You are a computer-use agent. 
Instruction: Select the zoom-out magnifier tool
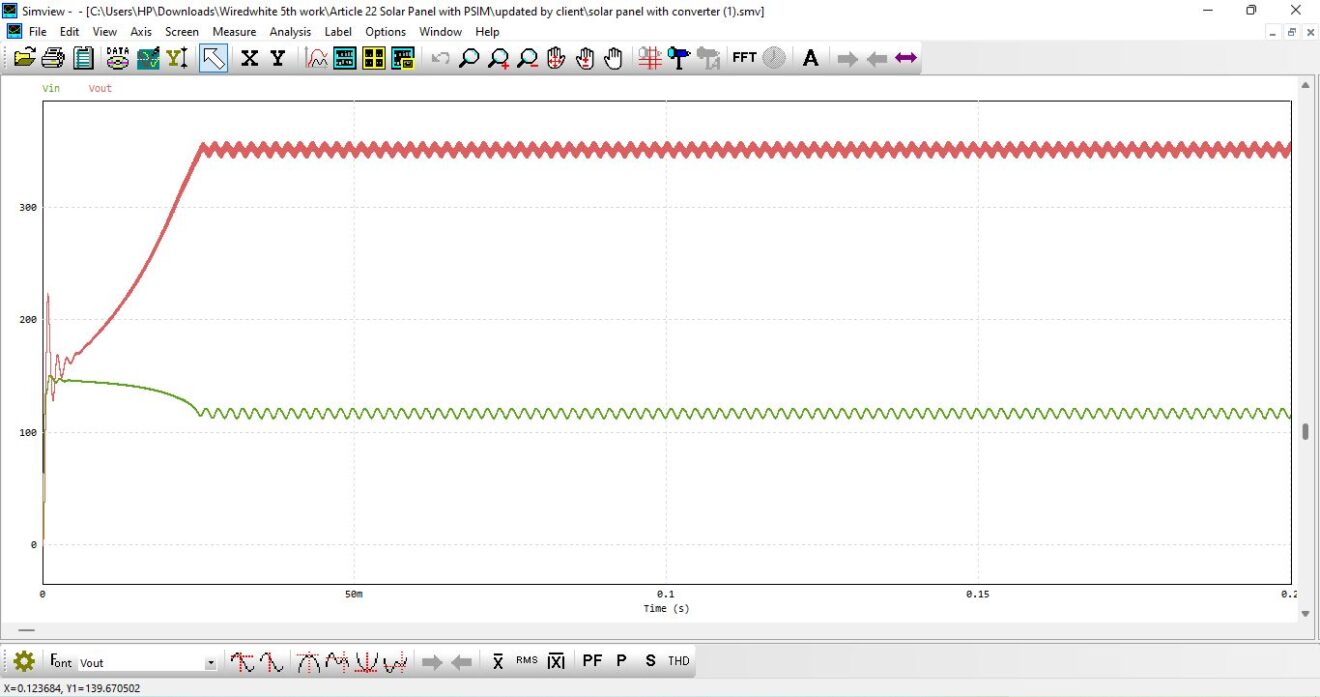pyautogui.click(x=527, y=57)
